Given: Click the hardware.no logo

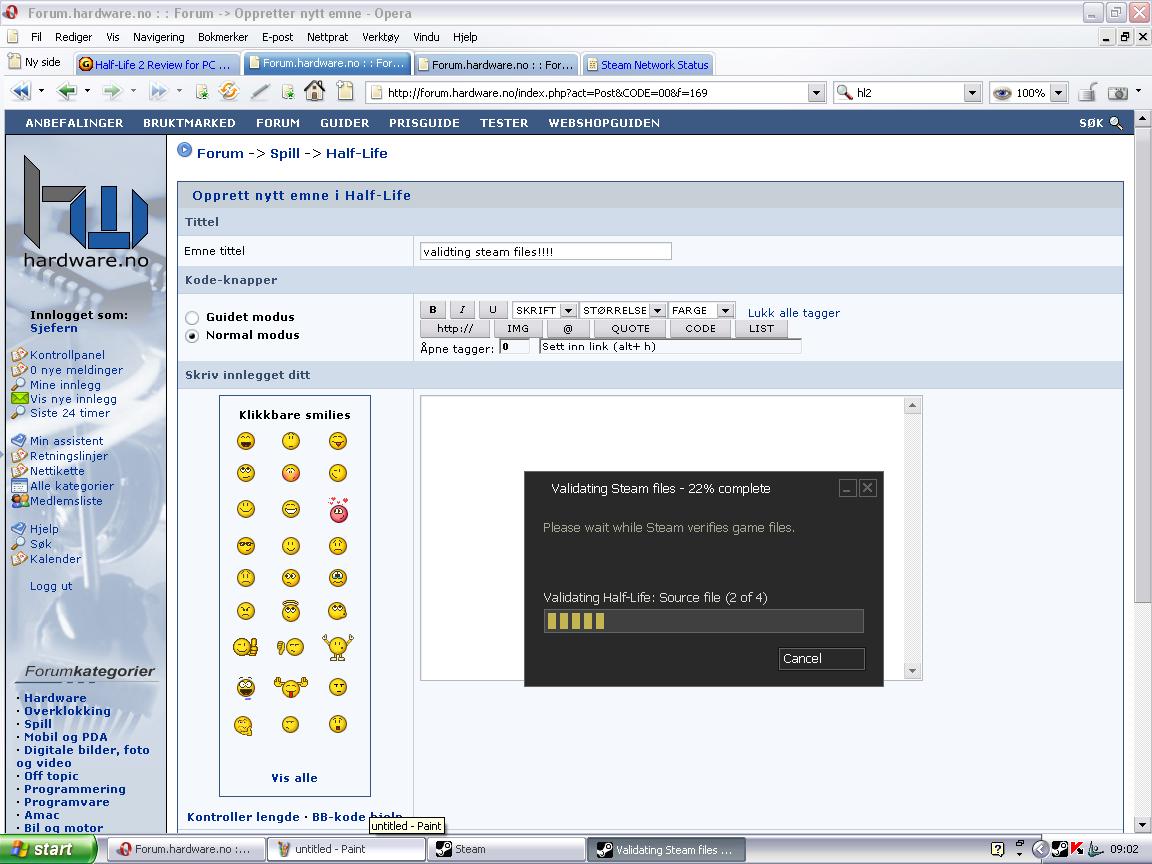Looking at the screenshot, I should pos(86,213).
